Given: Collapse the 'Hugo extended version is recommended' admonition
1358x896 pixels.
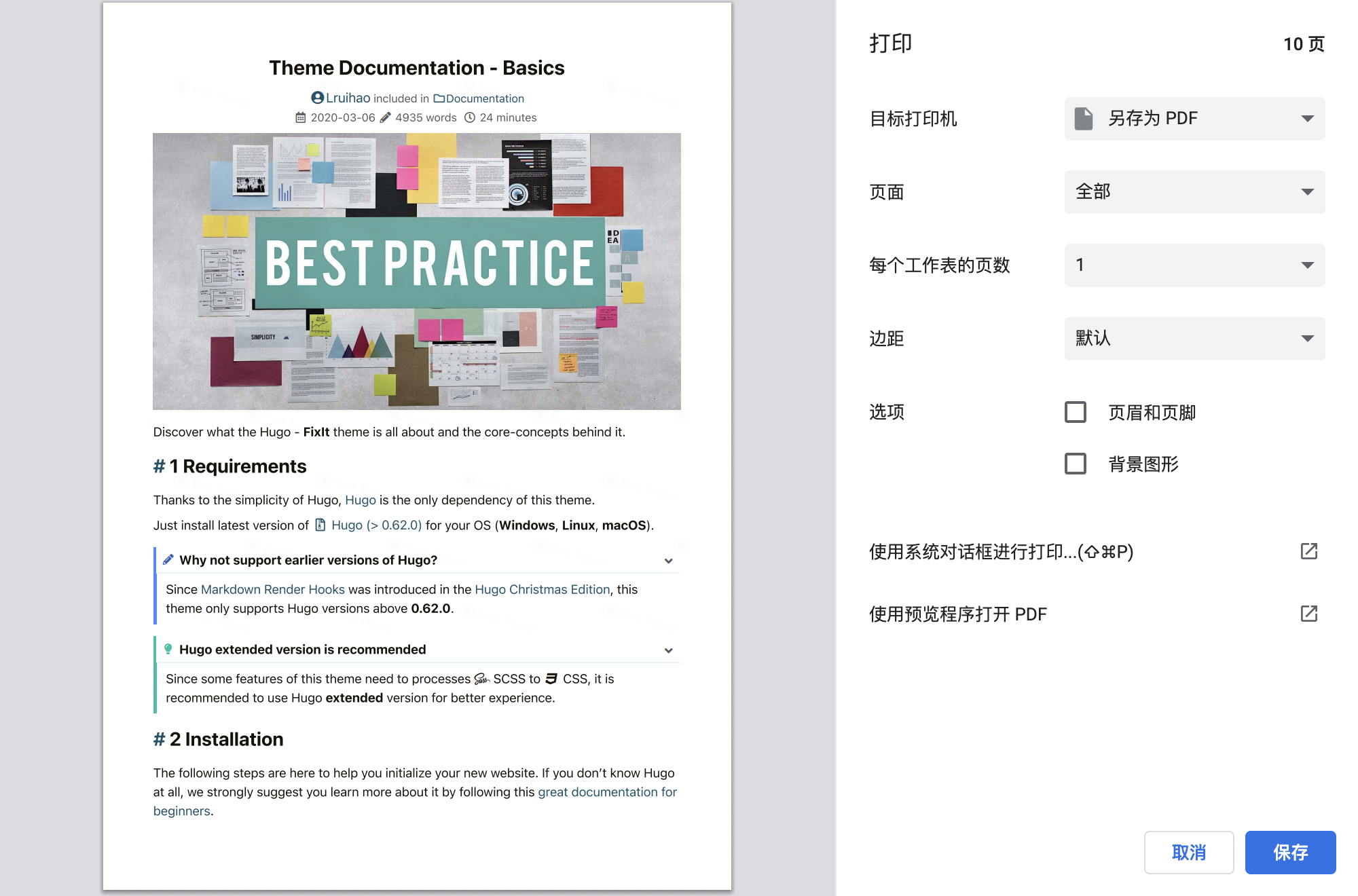Looking at the screenshot, I should click(x=669, y=650).
